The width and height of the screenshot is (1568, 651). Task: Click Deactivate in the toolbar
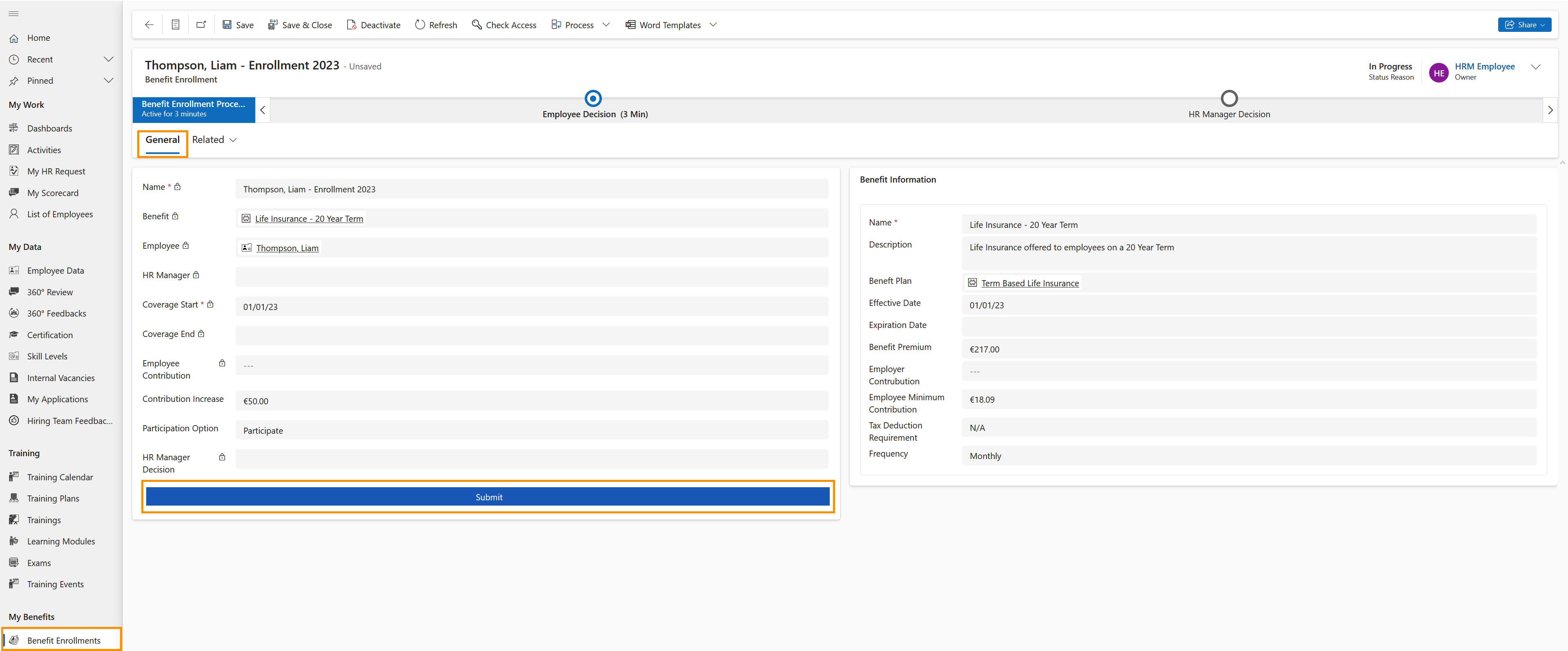tap(373, 25)
